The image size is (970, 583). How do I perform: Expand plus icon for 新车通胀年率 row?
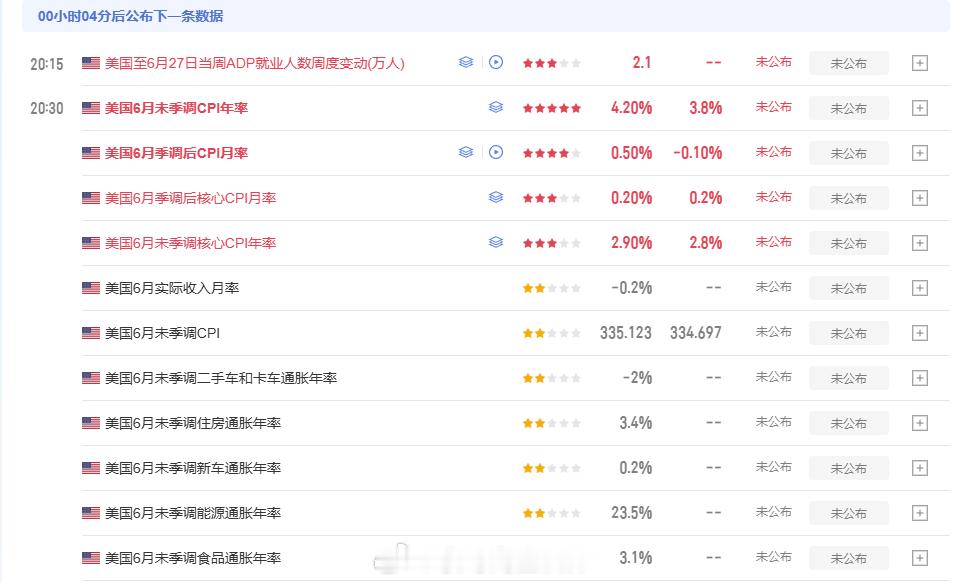point(920,468)
